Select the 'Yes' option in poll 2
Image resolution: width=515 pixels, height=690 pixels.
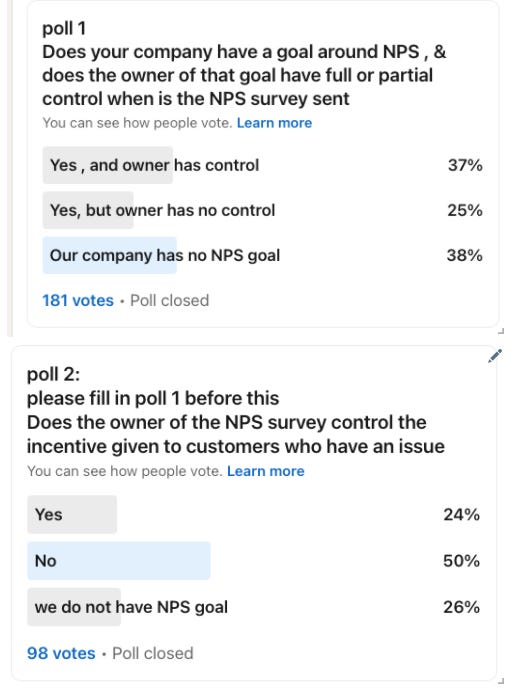tap(254, 514)
